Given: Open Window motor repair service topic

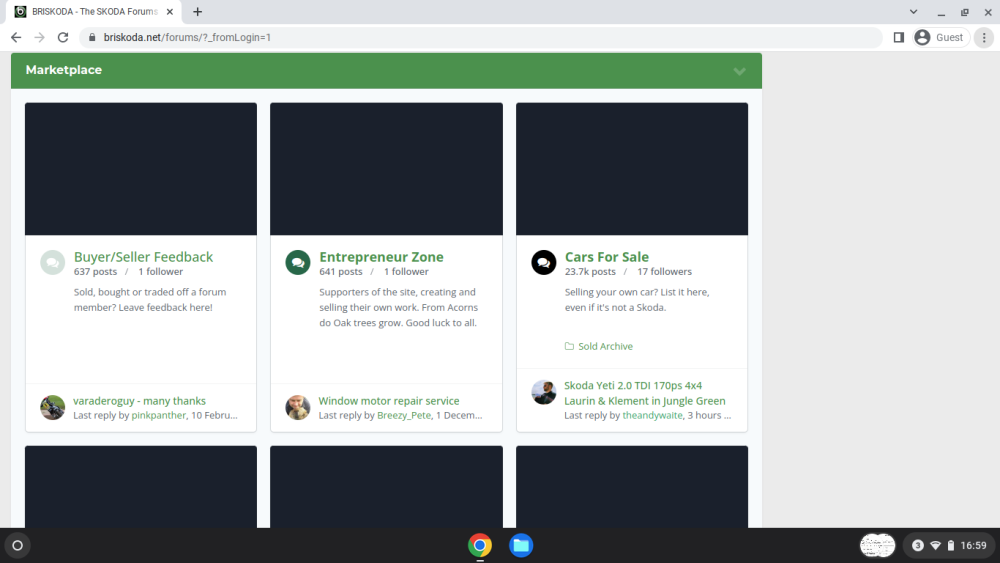Looking at the screenshot, I should point(389,400).
